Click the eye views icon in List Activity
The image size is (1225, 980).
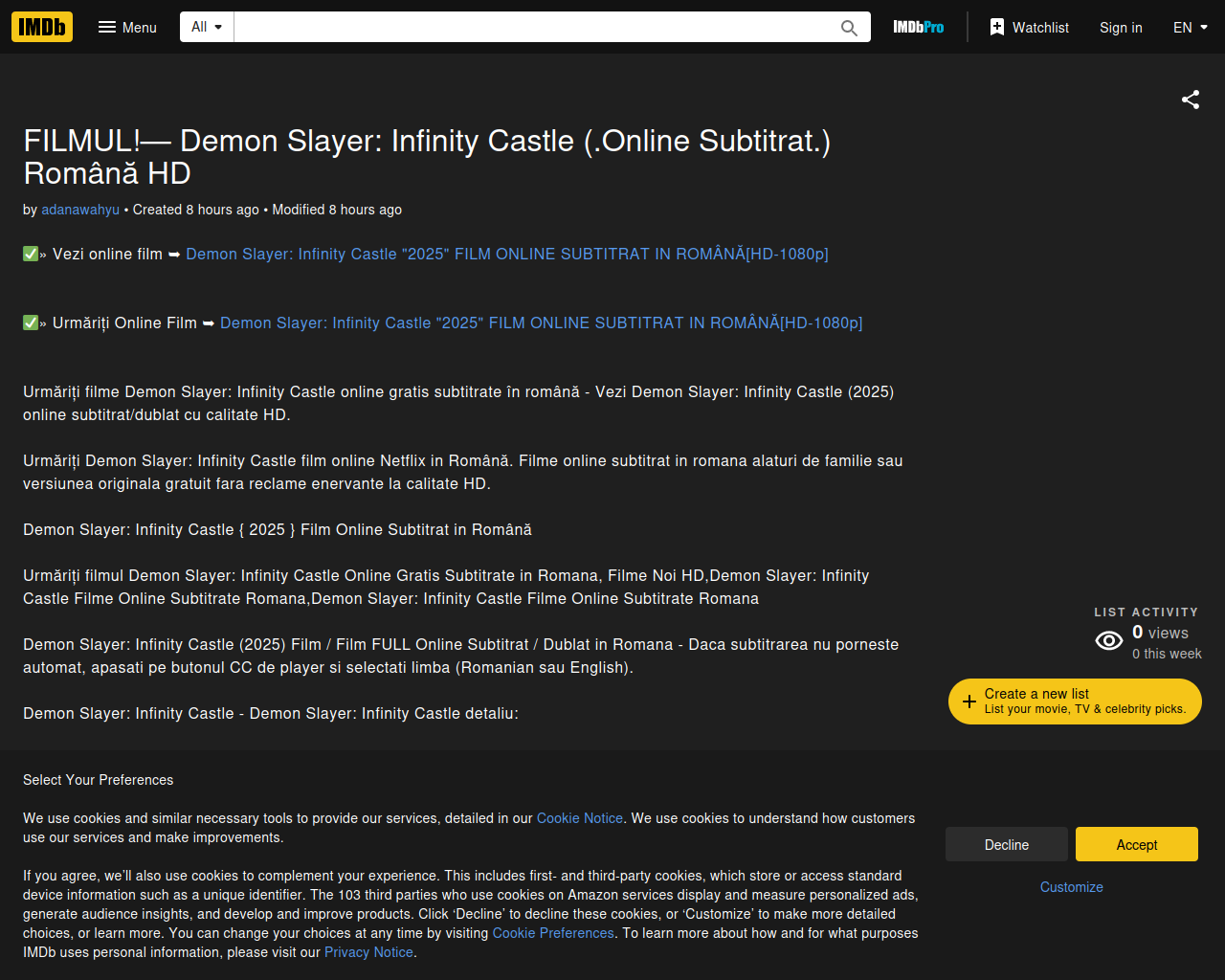[x=1109, y=641]
